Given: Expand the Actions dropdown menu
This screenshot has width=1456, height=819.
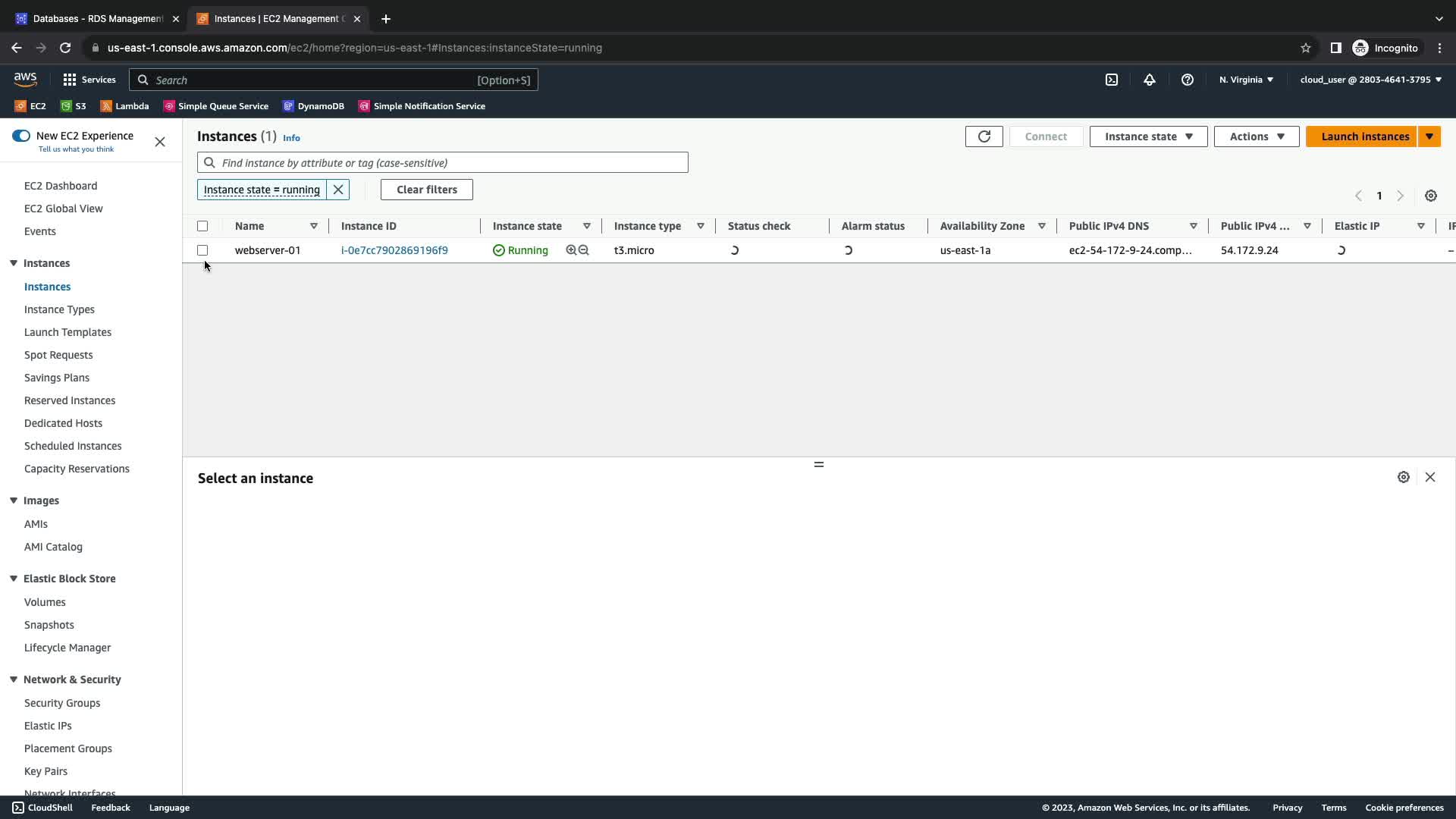Looking at the screenshot, I should coord(1256,136).
